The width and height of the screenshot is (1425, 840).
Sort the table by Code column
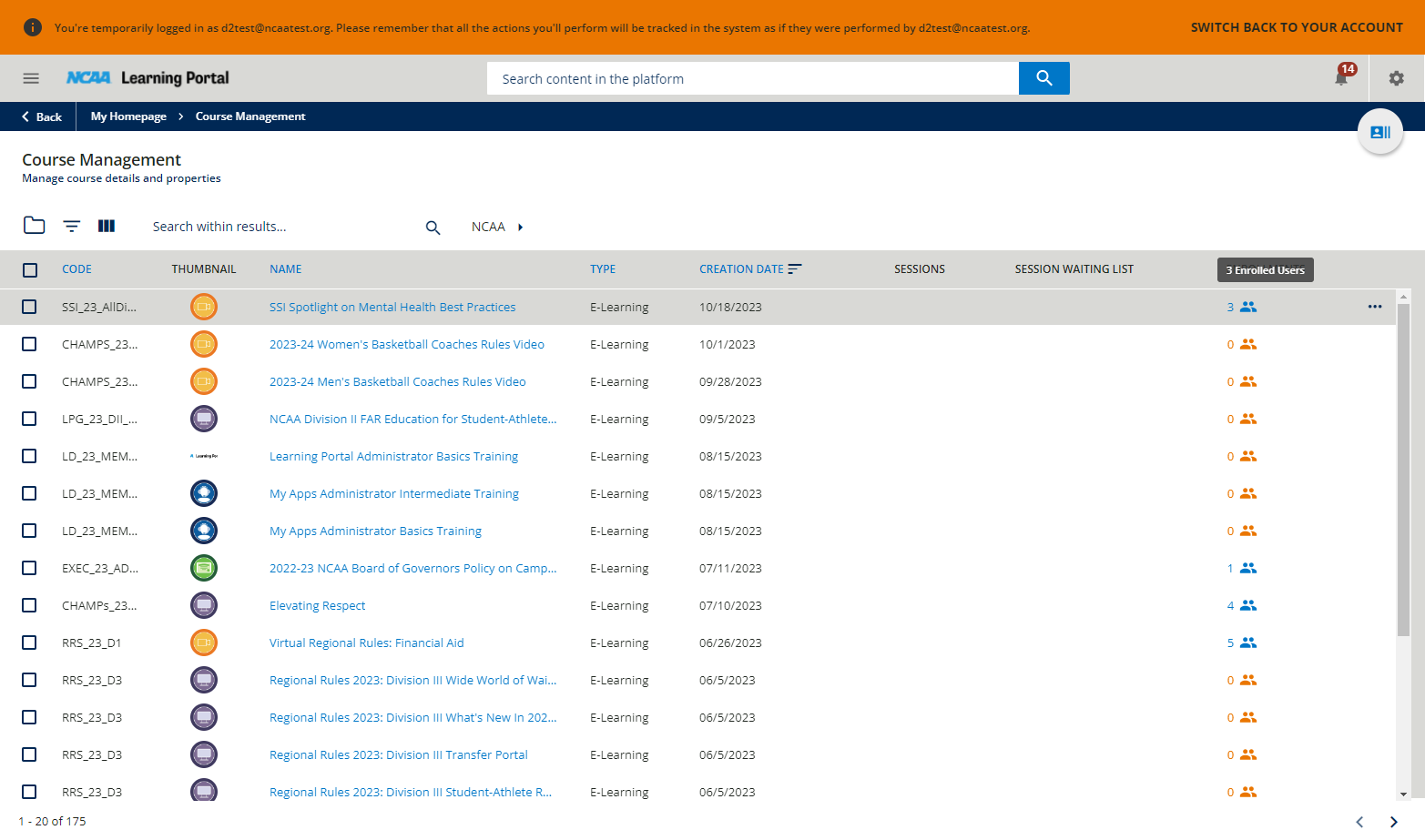(x=76, y=268)
